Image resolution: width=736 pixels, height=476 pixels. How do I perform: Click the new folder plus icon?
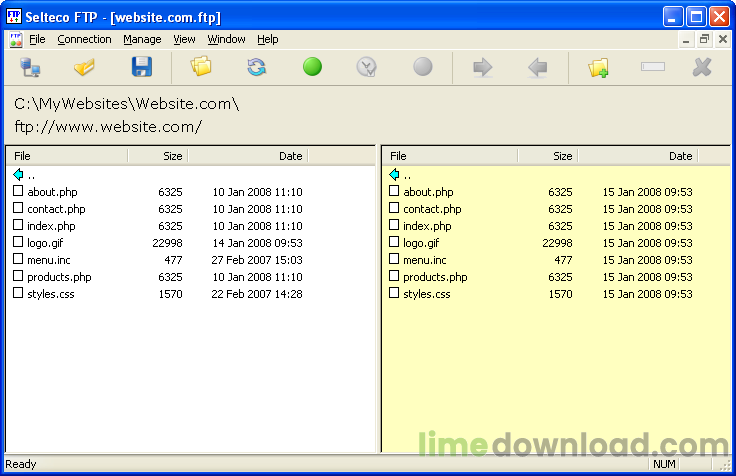(x=598, y=68)
